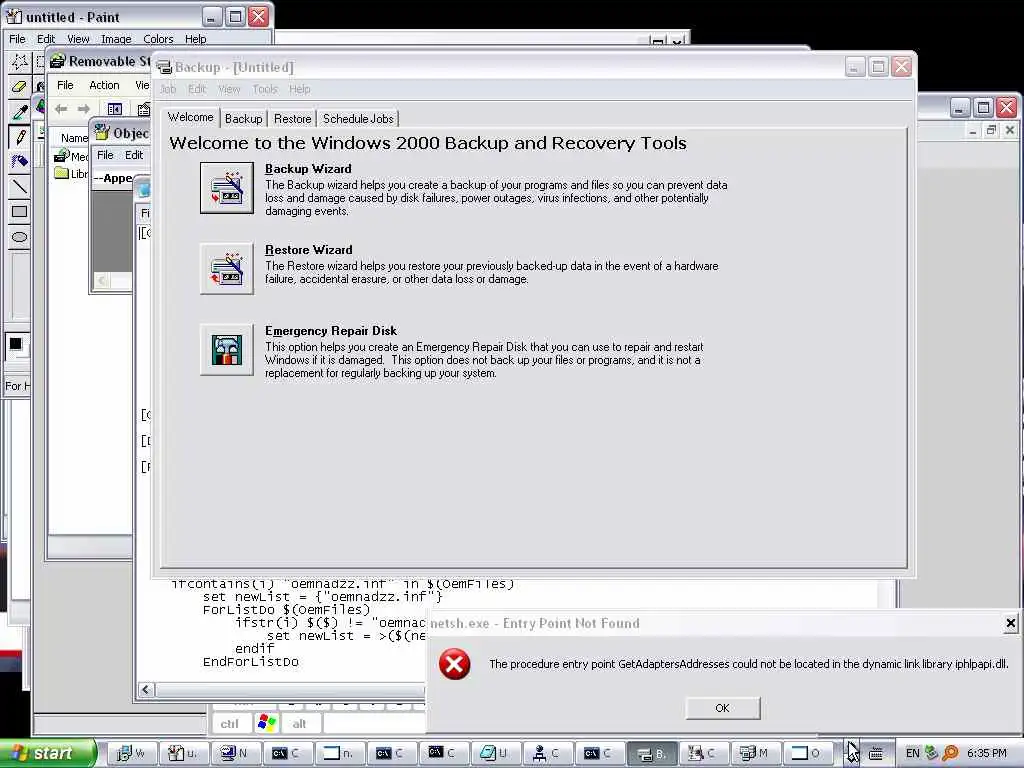
Task: Switch to the Backup tab
Action: pos(244,119)
